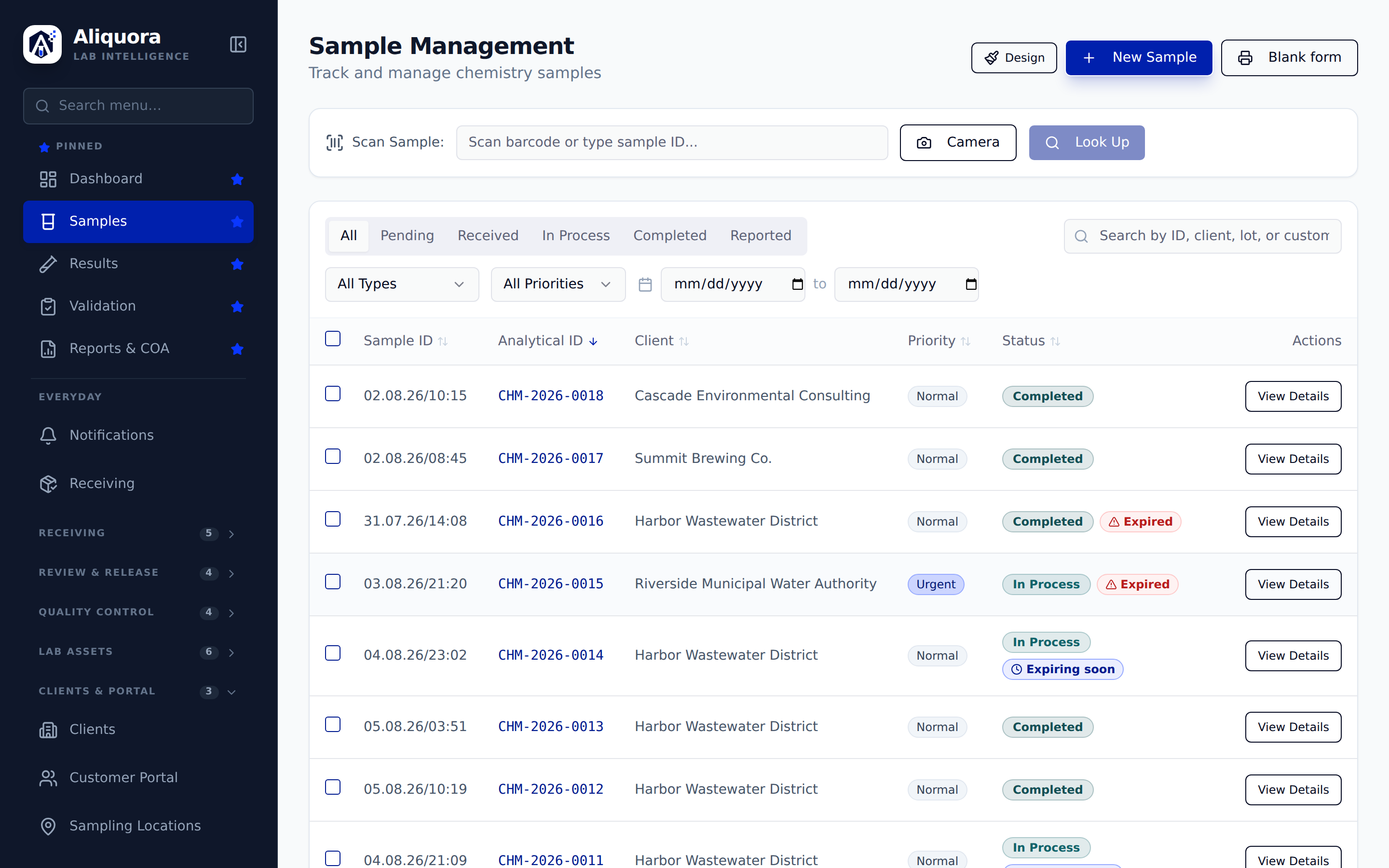
Task: Expand the Receiving section group
Action: click(x=138, y=533)
